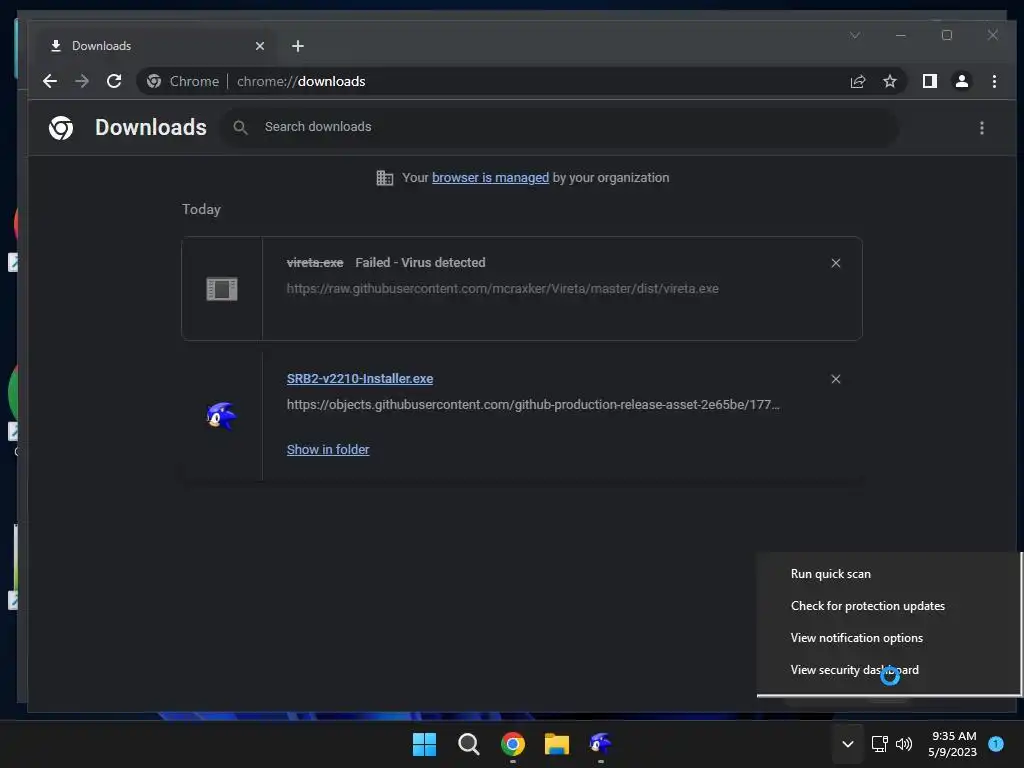Viewport: 1024px width, 768px height.
Task: Open a new tab with plus button
Action: pyautogui.click(x=298, y=46)
